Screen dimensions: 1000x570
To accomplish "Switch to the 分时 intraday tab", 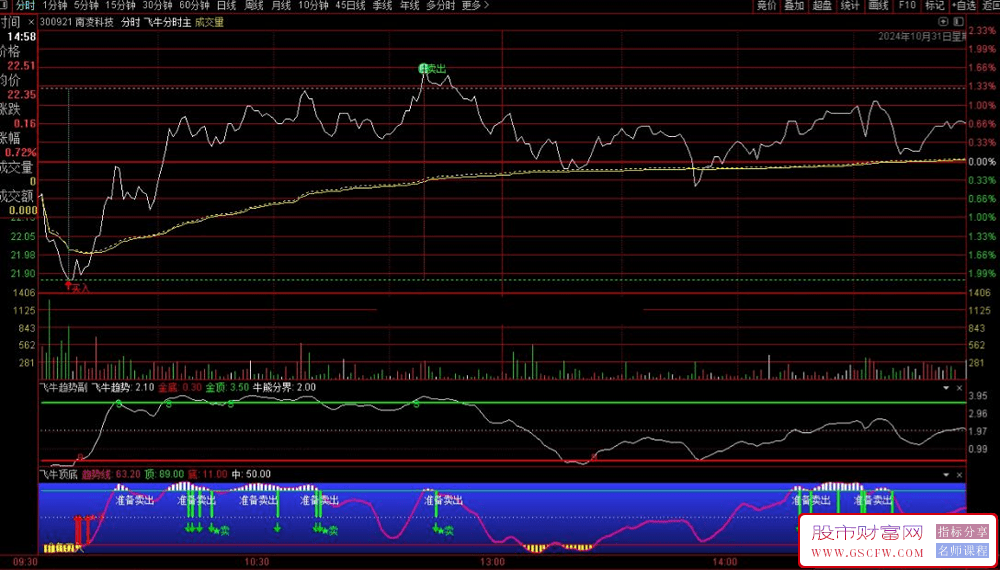I will [x=25, y=6].
